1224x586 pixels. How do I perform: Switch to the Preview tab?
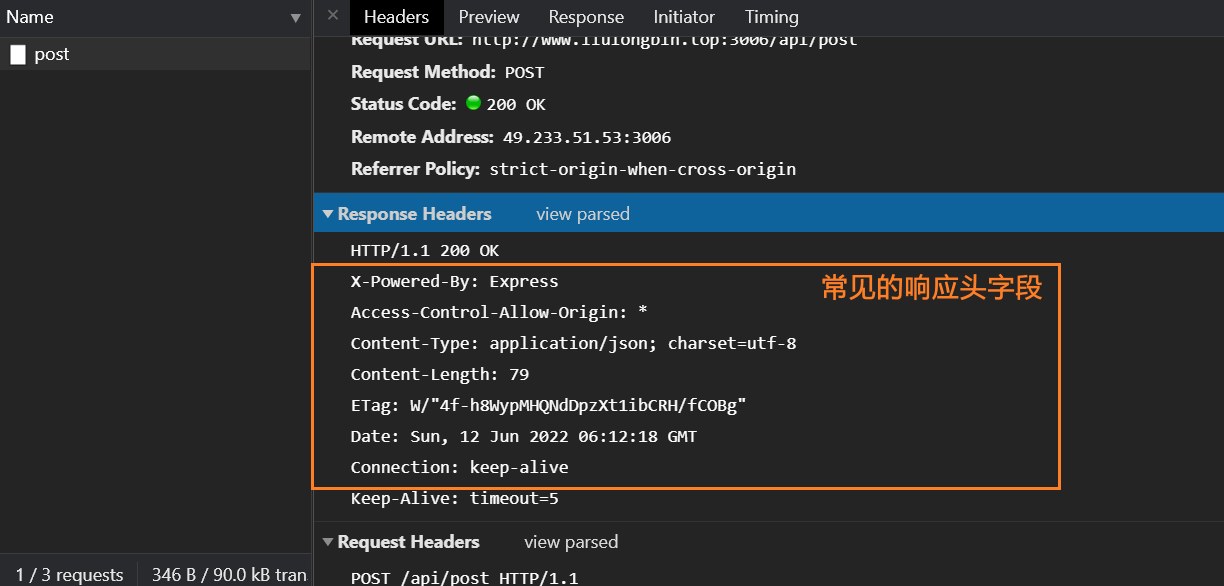[x=489, y=17]
